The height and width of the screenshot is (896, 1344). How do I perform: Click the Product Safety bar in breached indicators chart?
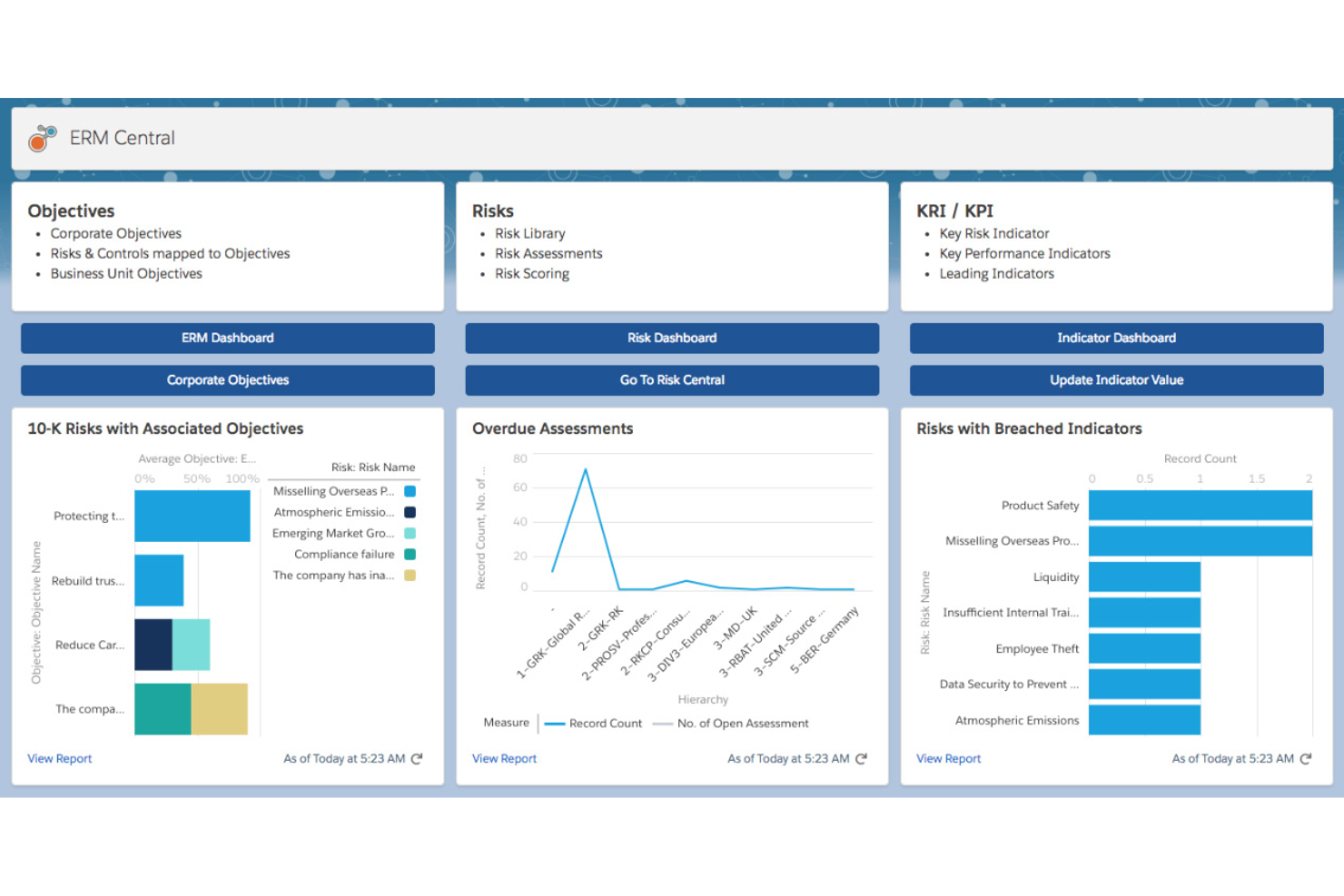[x=1199, y=505]
